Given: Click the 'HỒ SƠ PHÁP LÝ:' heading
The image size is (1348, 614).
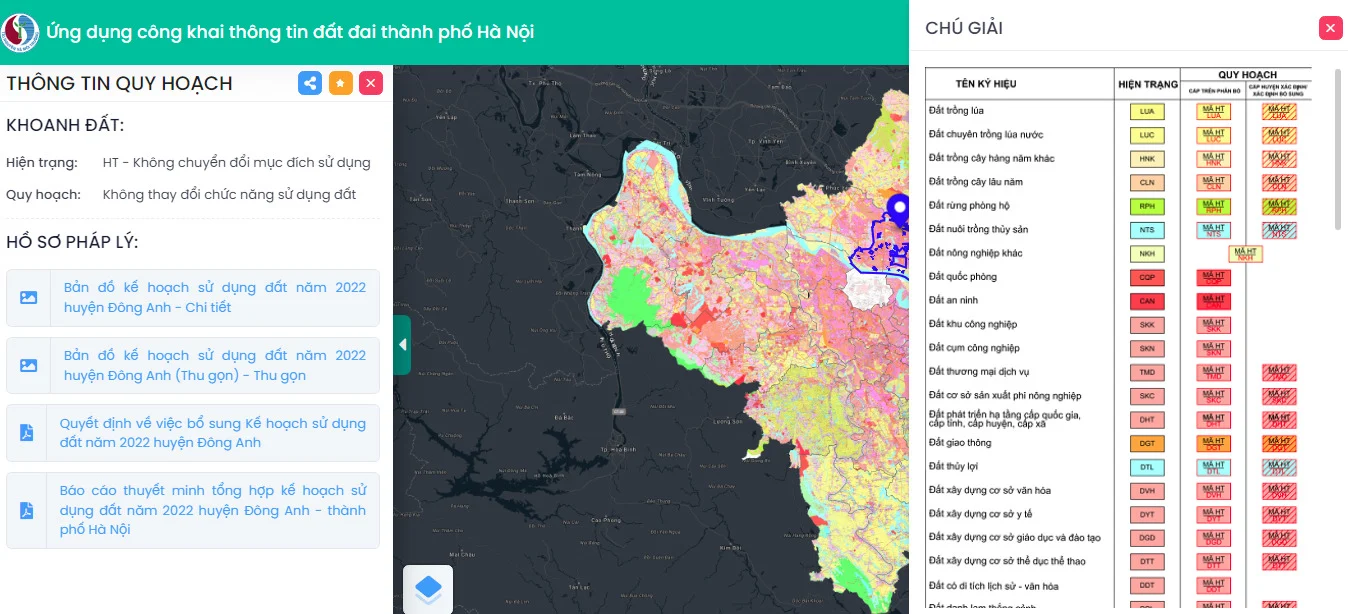Looking at the screenshot, I should 72,242.
